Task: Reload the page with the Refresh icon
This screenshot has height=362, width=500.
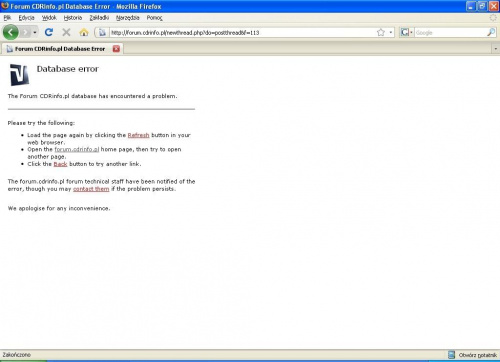Action: (49, 32)
